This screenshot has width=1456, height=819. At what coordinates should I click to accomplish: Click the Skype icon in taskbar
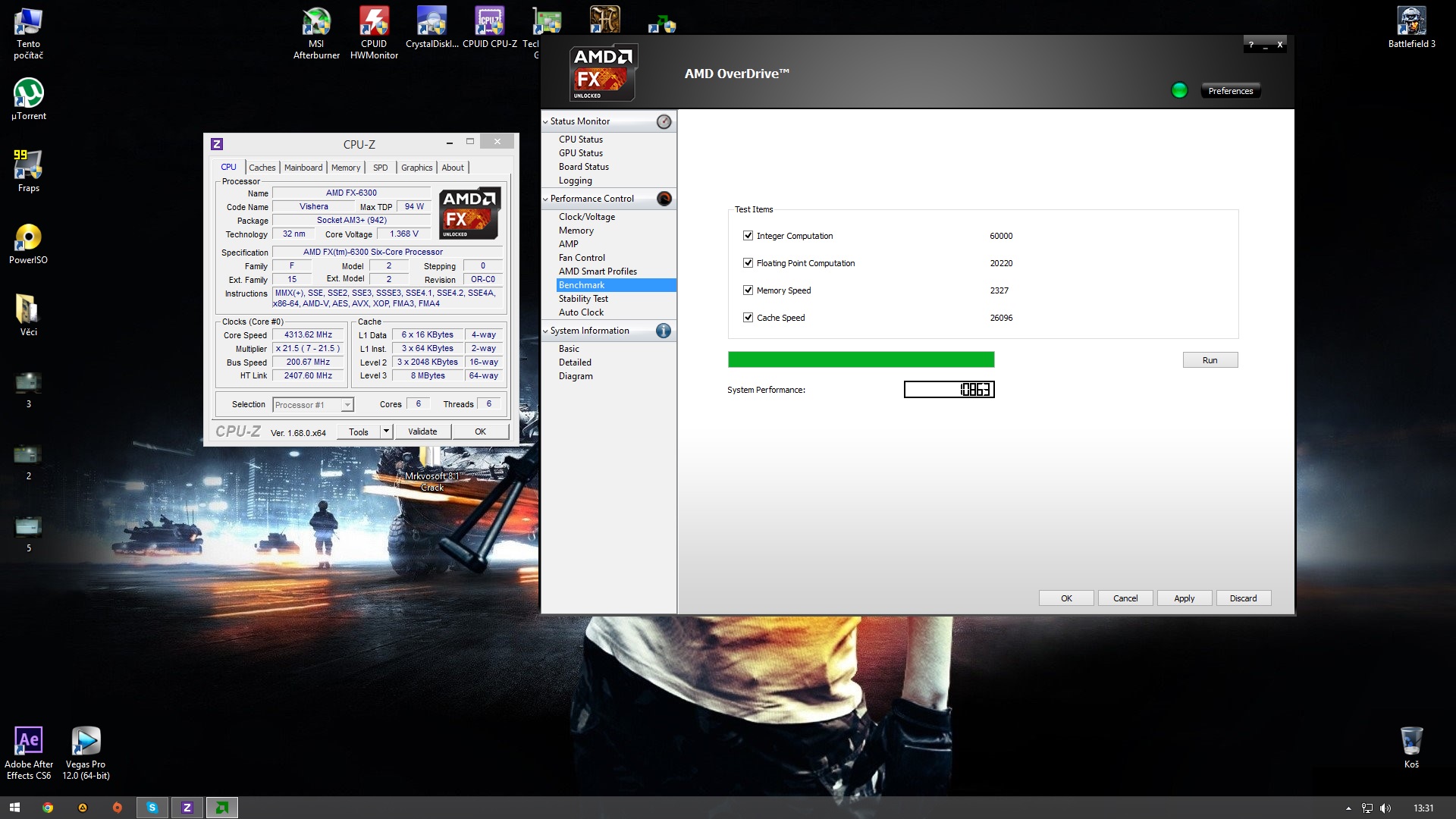tap(152, 808)
